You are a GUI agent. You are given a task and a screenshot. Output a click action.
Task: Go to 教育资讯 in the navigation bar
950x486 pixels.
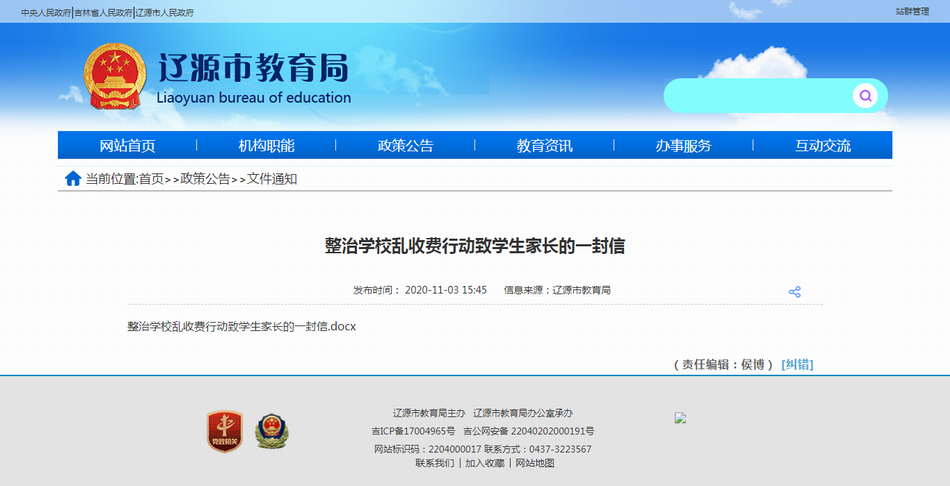pos(544,146)
